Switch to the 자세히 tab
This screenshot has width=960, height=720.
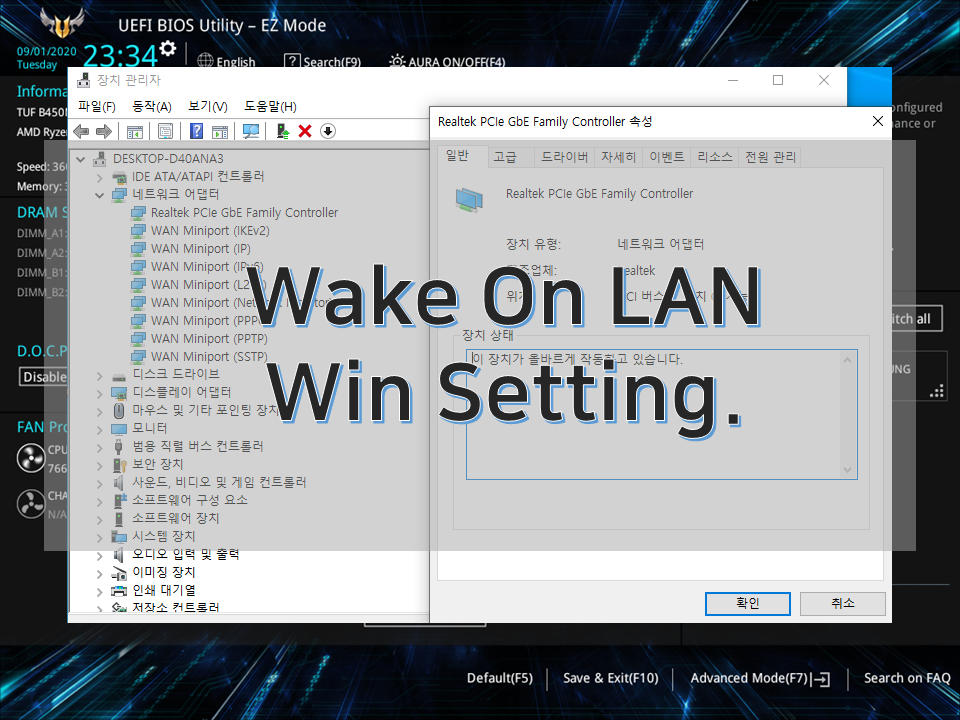(618, 157)
